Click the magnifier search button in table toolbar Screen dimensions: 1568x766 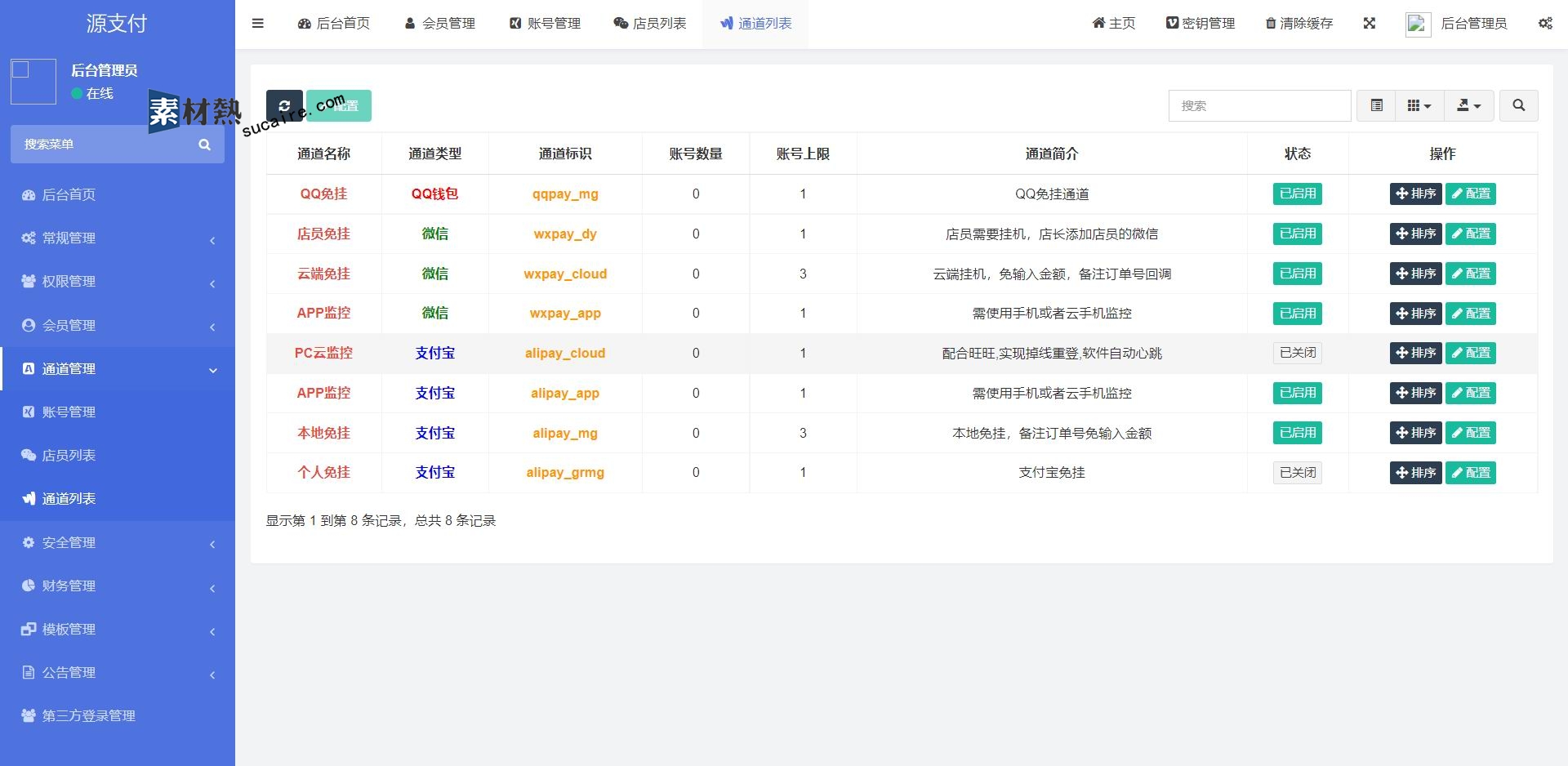point(1519,105)
